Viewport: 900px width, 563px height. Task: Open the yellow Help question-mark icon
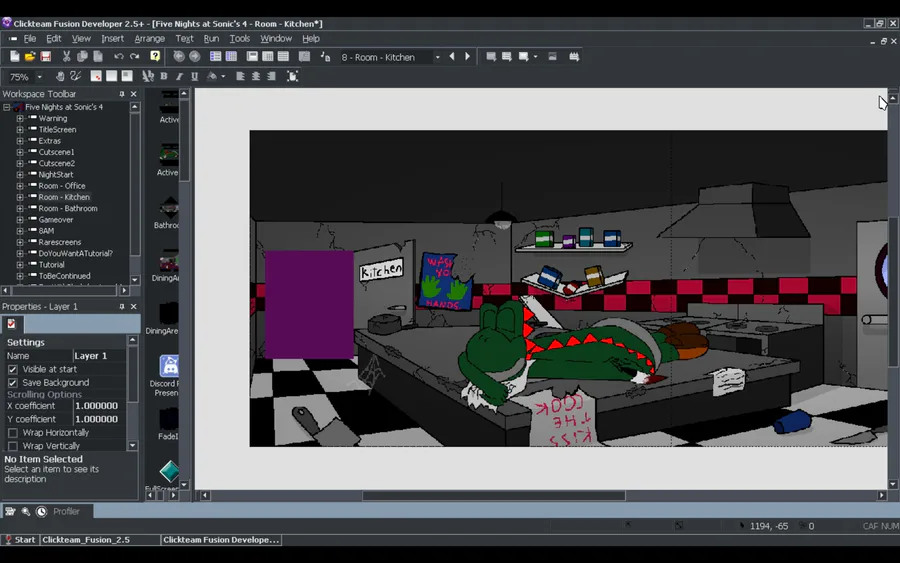(x=155, y=56)
